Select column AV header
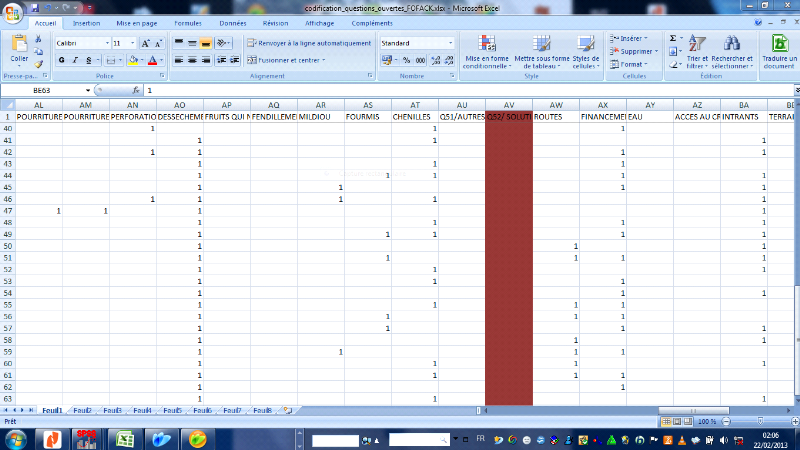This screenshot has width=800, height=450. point(509,105)
